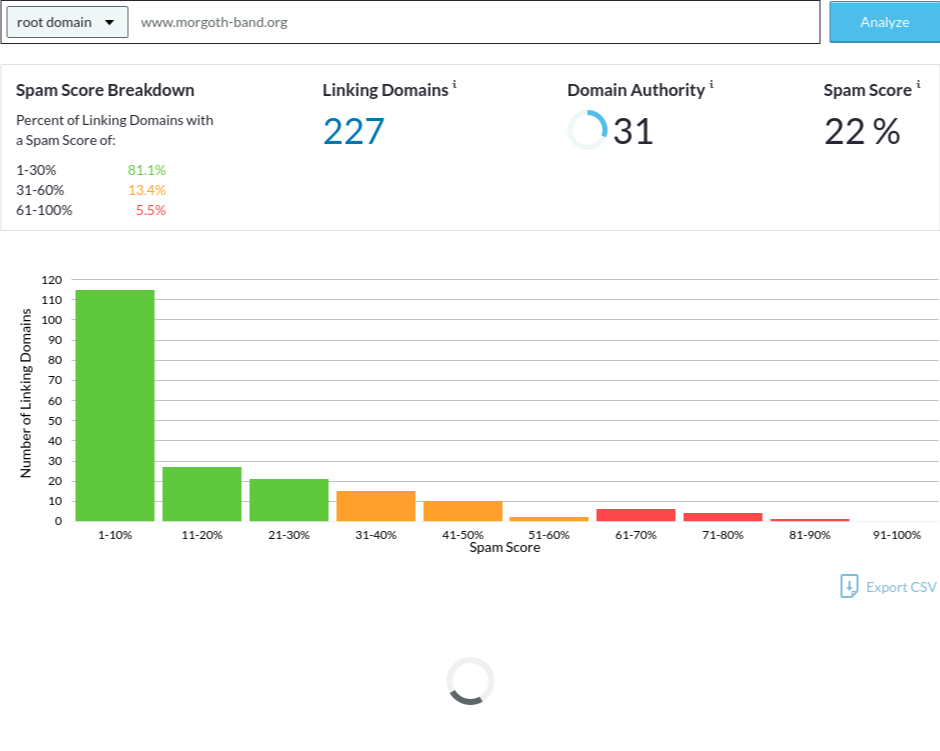Click info icon next to Linking Domains
This screenshot has height=751, width=940.
pyautogui.click(x=455, y=85)
